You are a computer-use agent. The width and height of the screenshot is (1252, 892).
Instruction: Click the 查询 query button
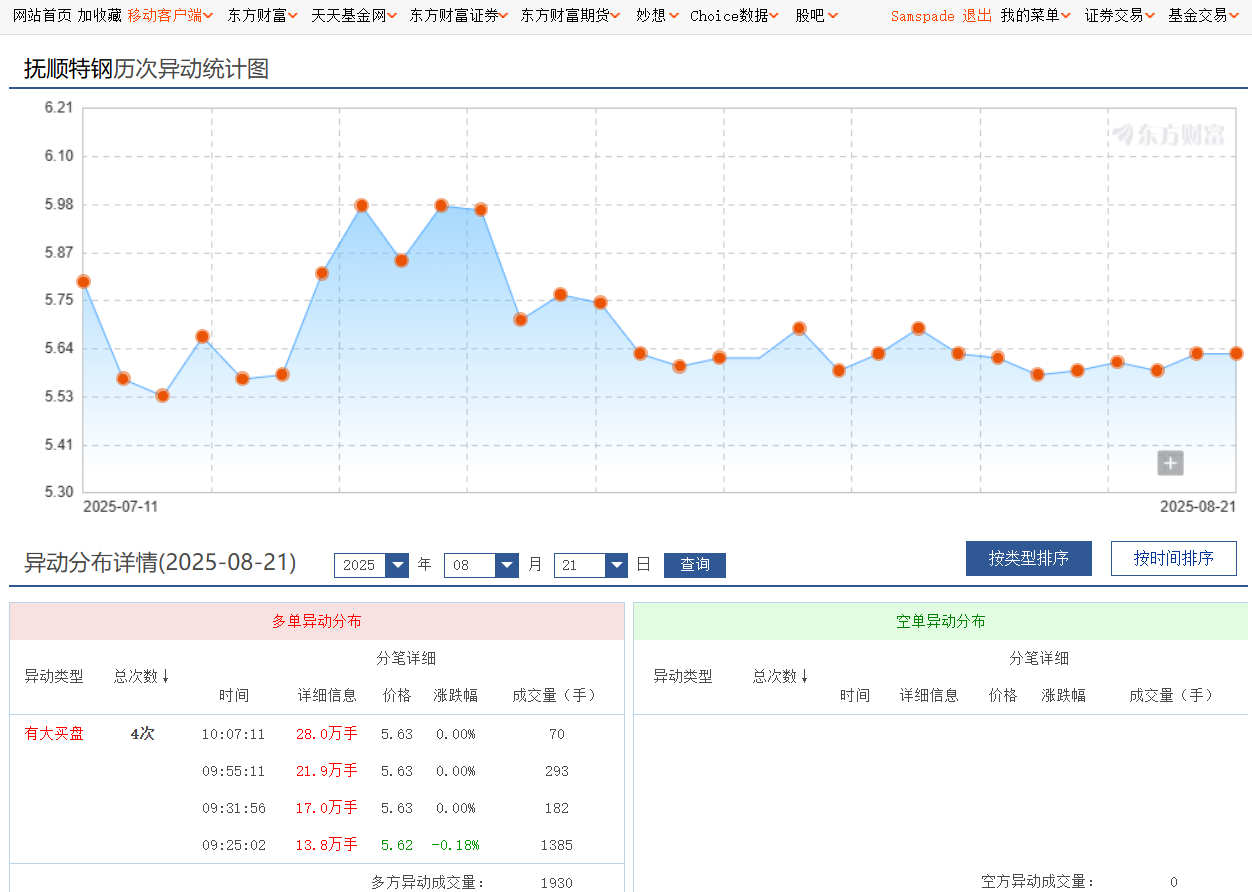coord(695,565)
